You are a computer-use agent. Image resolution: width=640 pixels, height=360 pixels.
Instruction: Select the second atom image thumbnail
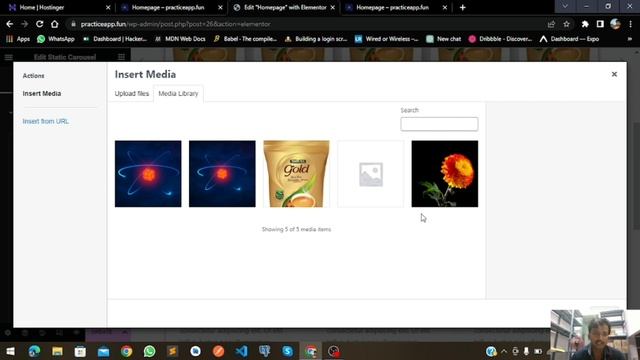(222, 174)
